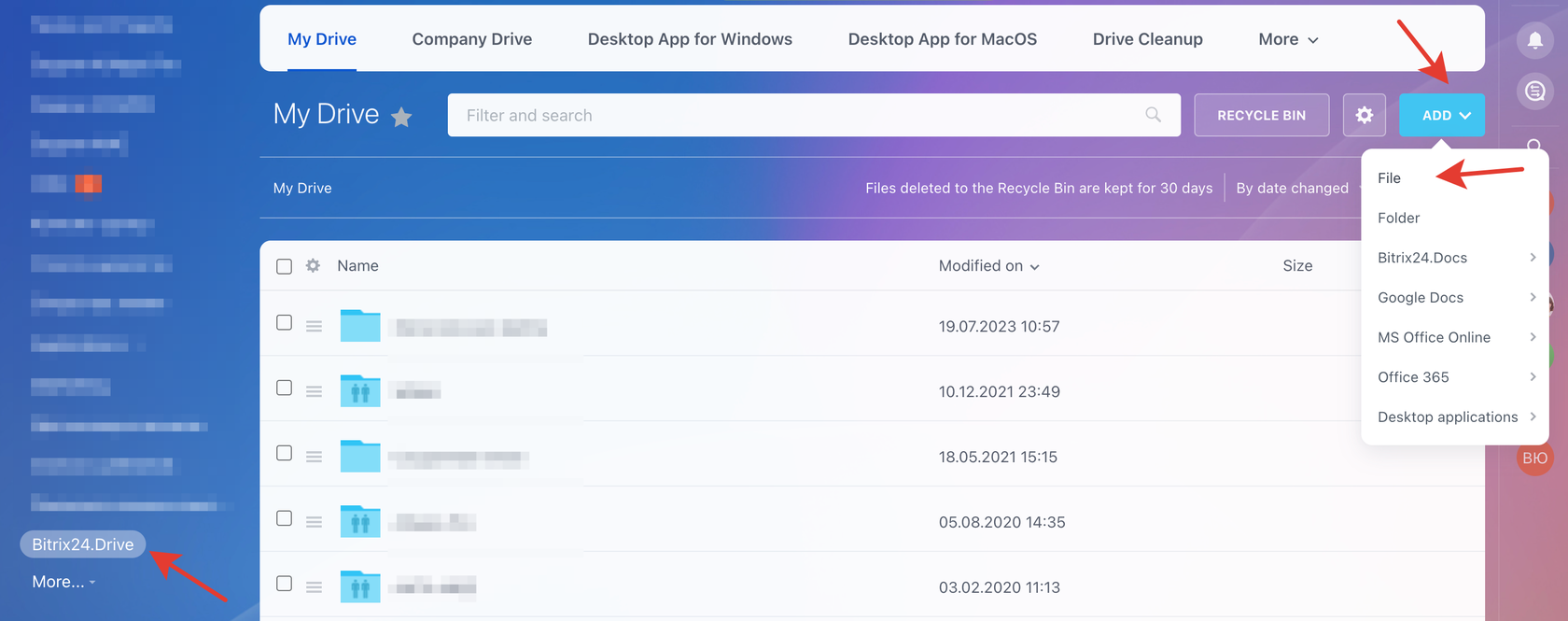Click My Drive breadcrumb link
1568x621 pixels.
(302, 188)
